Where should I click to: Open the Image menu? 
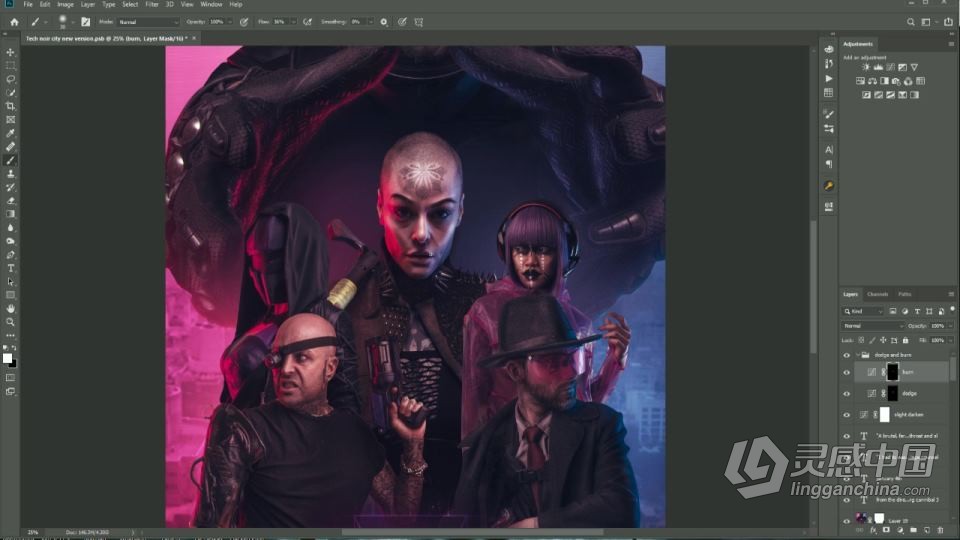coord(66,4)
